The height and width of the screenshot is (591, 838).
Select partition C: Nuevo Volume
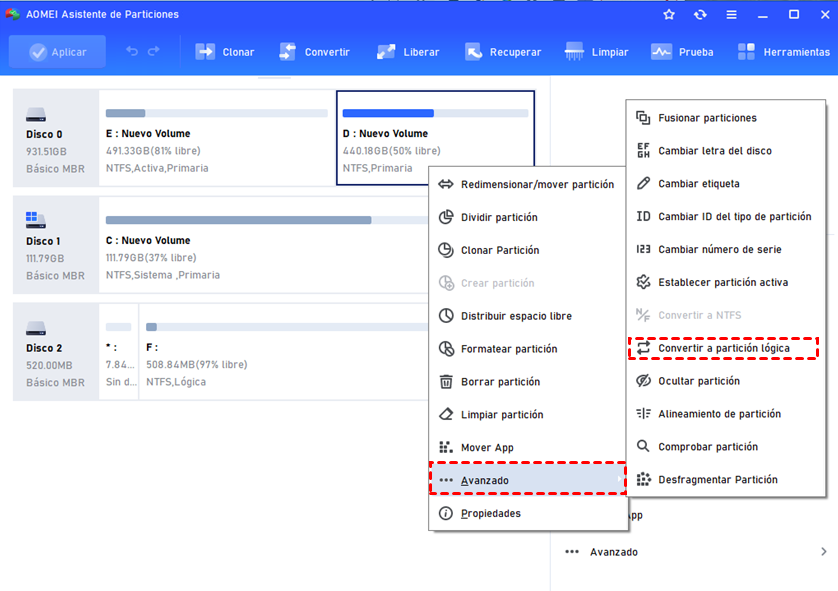[x=265, y=245]
